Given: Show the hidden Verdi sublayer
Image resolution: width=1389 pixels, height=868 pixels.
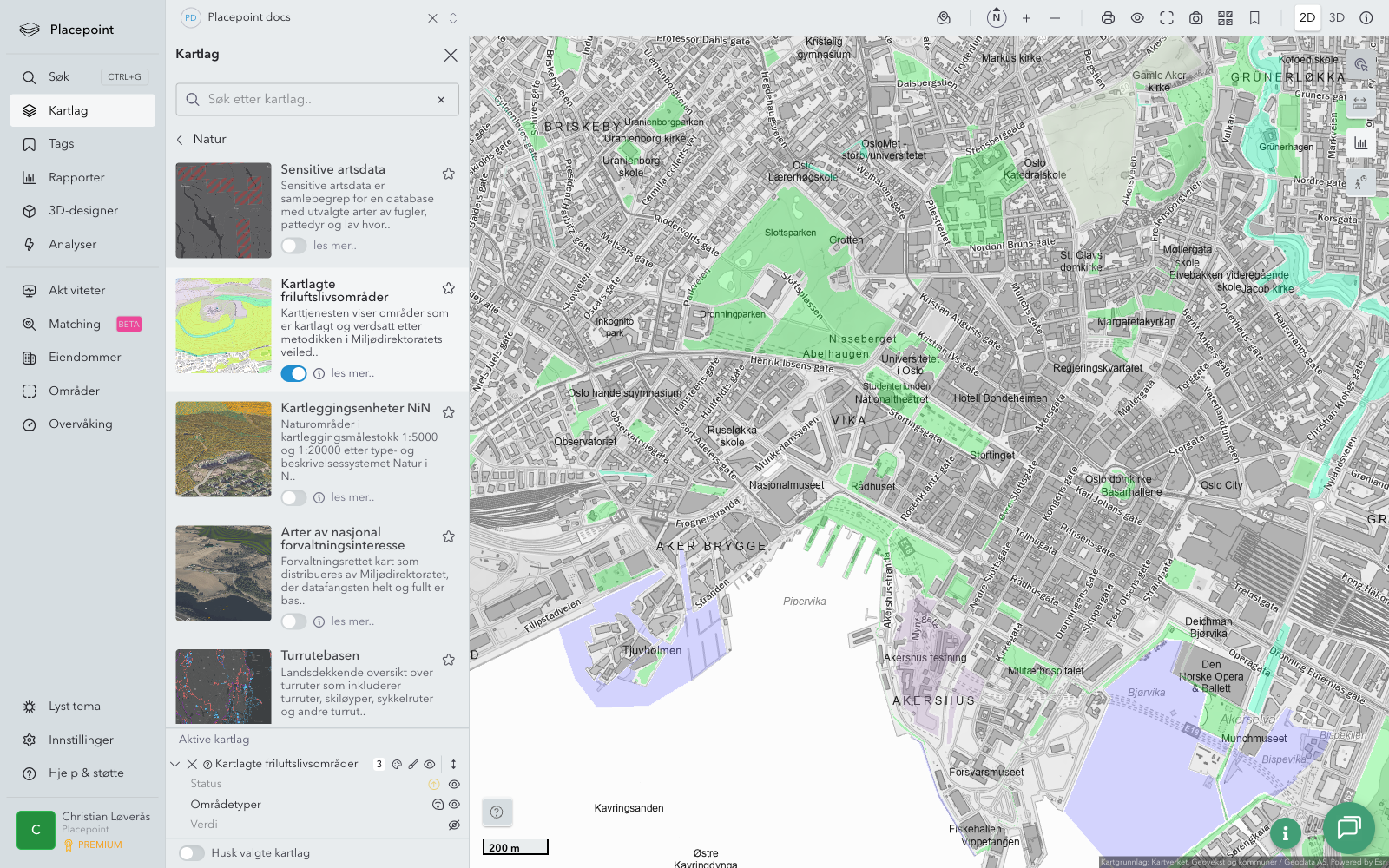Looking at the screenshot, I should pyautogui.click(x=454, y=825).
